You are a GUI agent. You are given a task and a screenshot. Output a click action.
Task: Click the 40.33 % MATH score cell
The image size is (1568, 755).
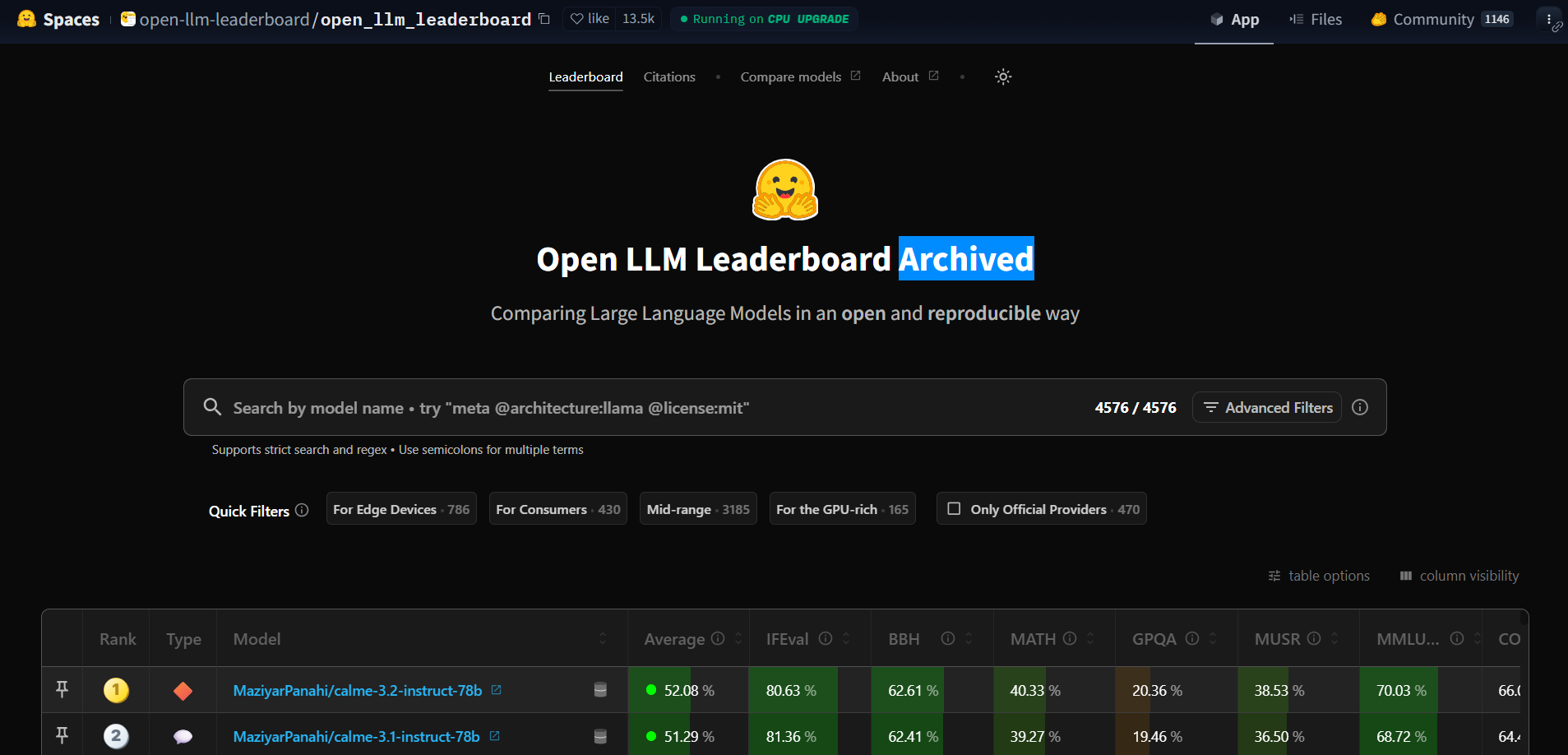click(x=1054, y=690)
